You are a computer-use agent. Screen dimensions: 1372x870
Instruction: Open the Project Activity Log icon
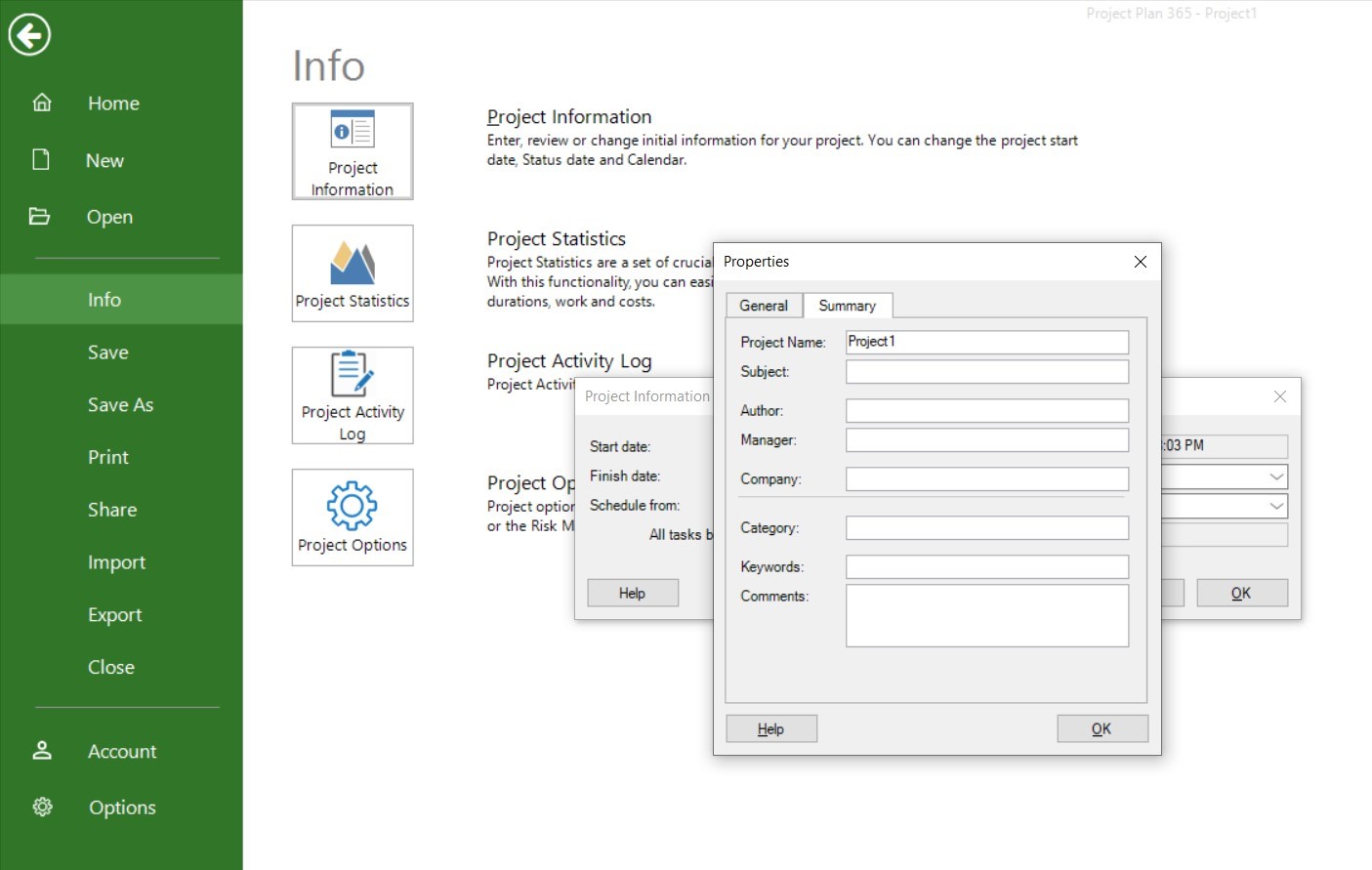353,374
